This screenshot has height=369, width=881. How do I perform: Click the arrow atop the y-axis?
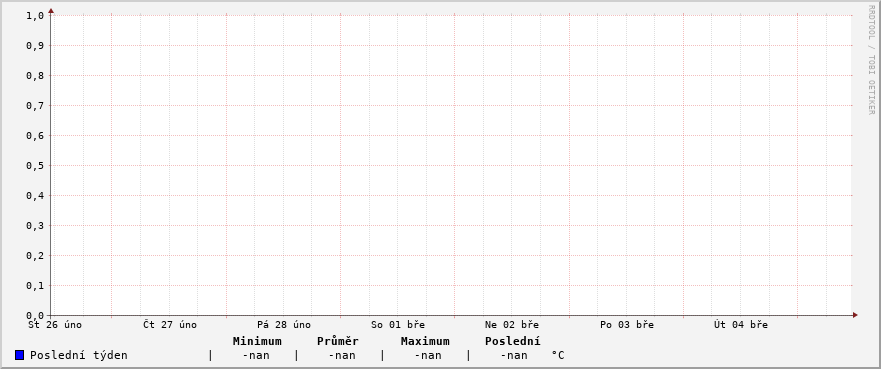tap(51, 11)
